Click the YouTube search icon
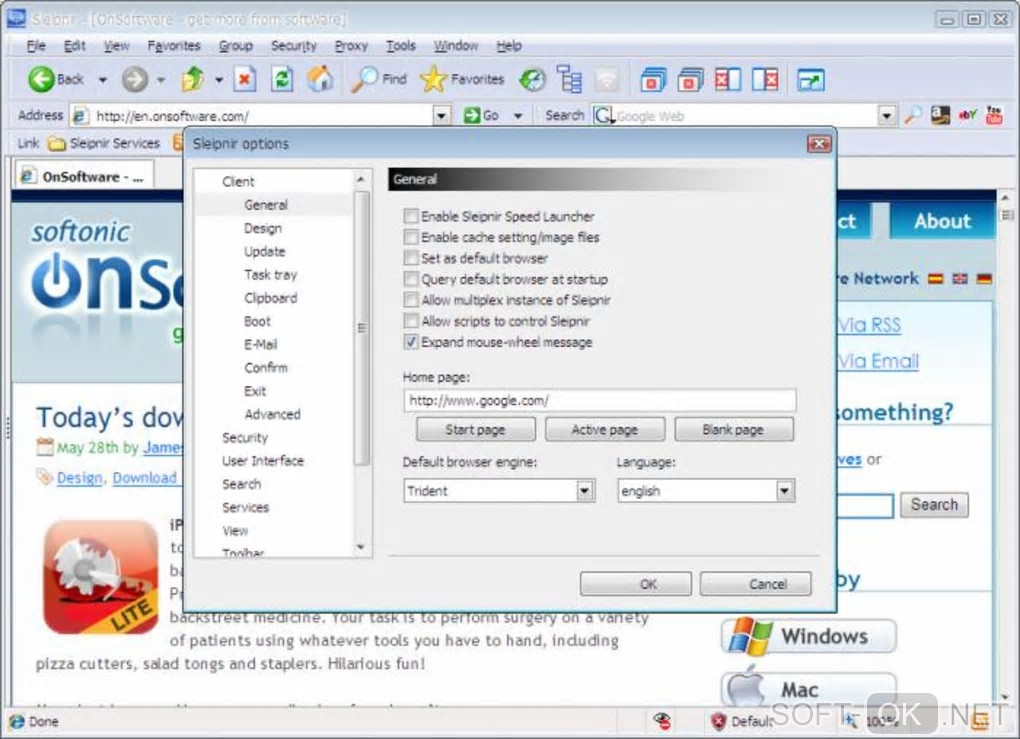Image resolution: width=1020 pixels, height=739 pixels. point(994,115)
